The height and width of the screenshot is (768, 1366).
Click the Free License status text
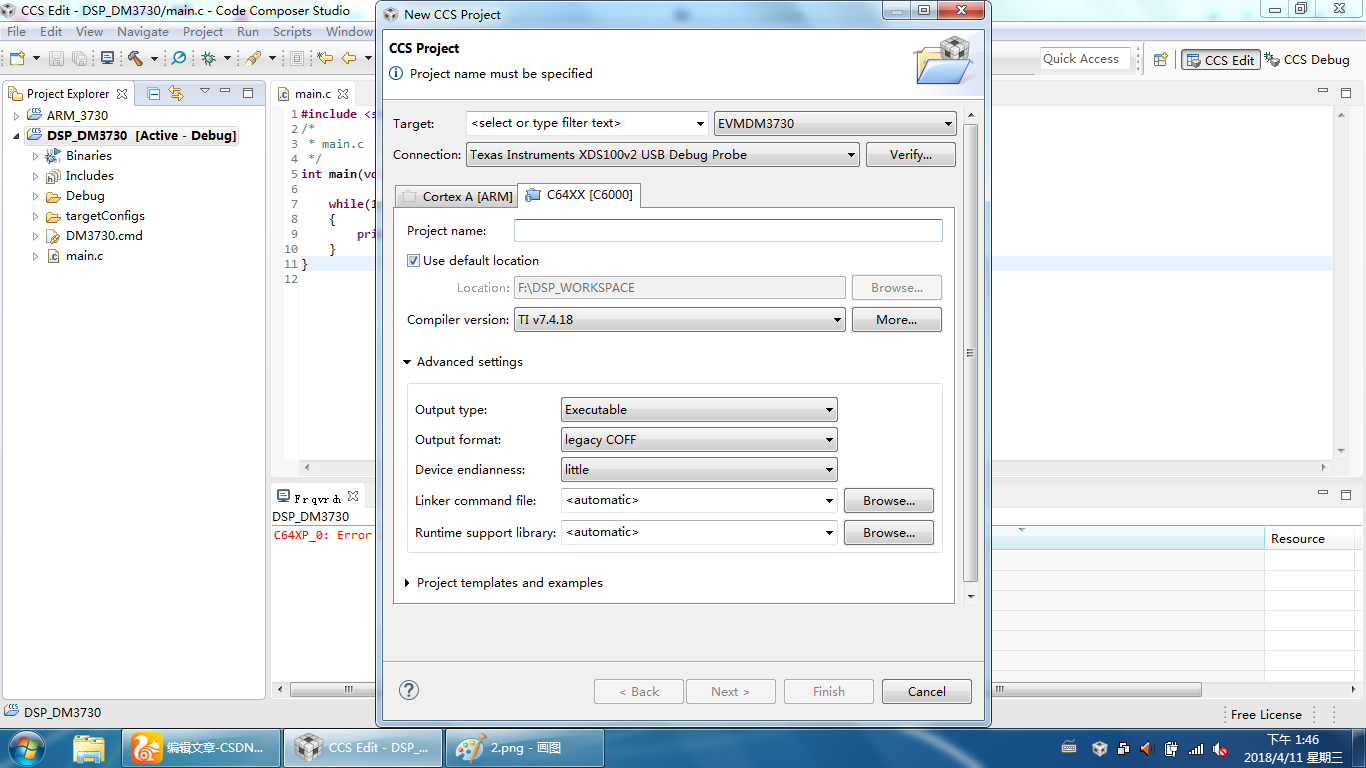click(1266, 714)
